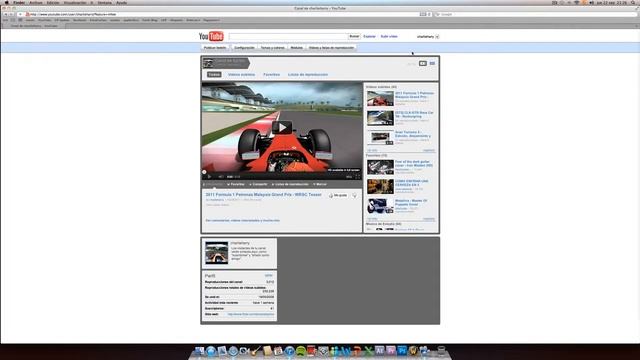This screenshot has height=360, width=640.
Task: Open the gold W game icon in dock
Action: (x=413, y=351)
